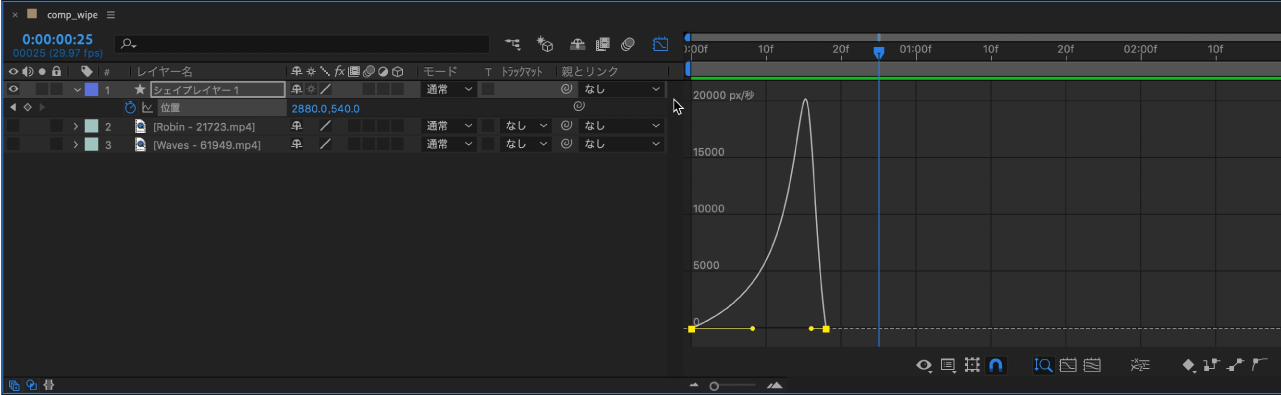Hide the シェイプレイヤー 1 layer
1281x395 pixels.
coord(13,89)
